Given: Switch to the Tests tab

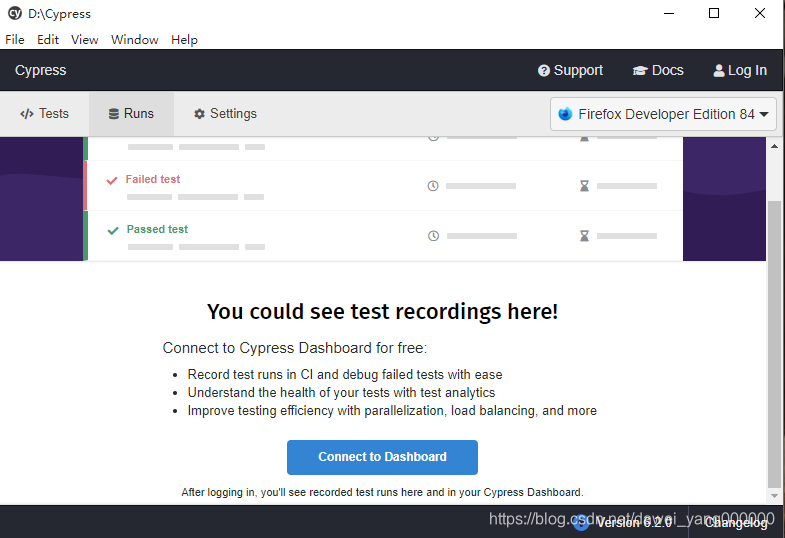Looking at the screenshot, I should (45, 114).
